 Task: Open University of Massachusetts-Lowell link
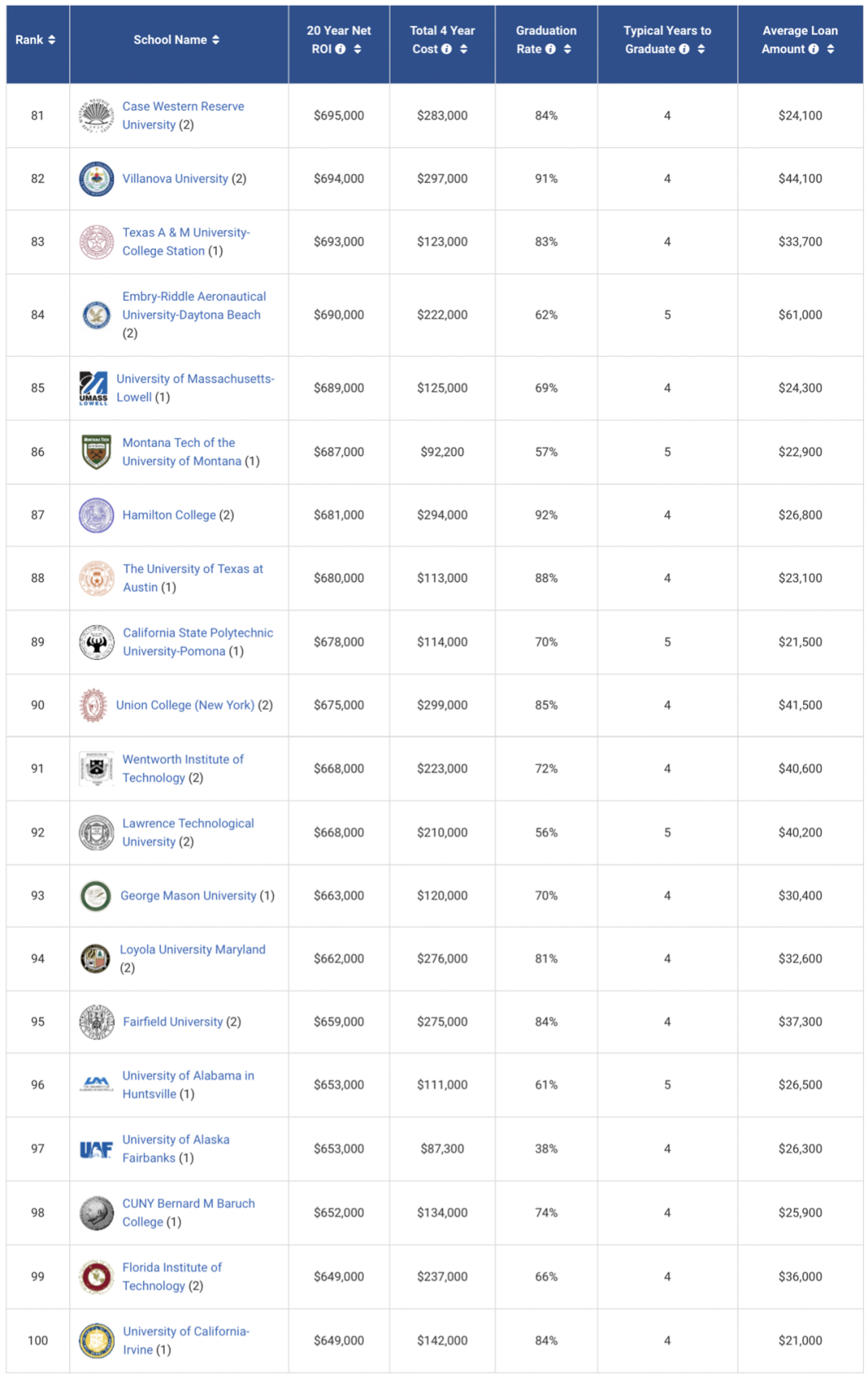point(195,388)
